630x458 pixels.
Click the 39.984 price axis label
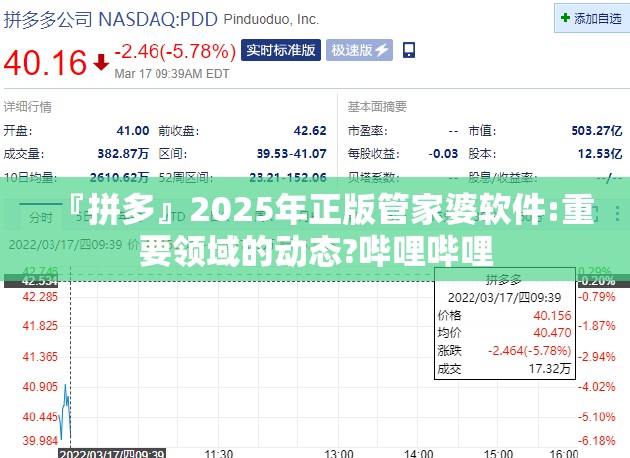pos(40,440)
